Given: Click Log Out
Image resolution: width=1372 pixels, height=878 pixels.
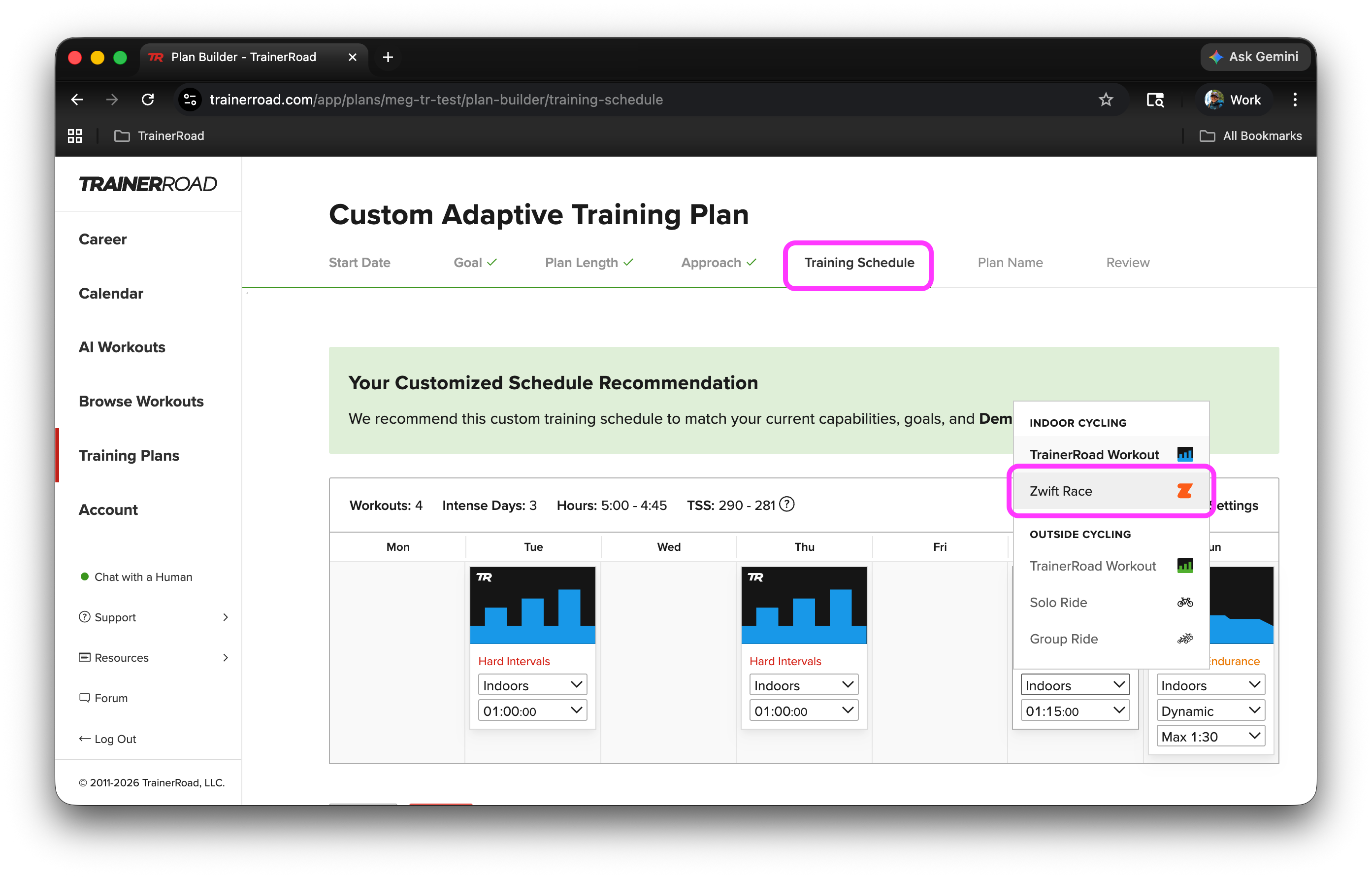Looking at the screenshot, I should click(108, 739).
